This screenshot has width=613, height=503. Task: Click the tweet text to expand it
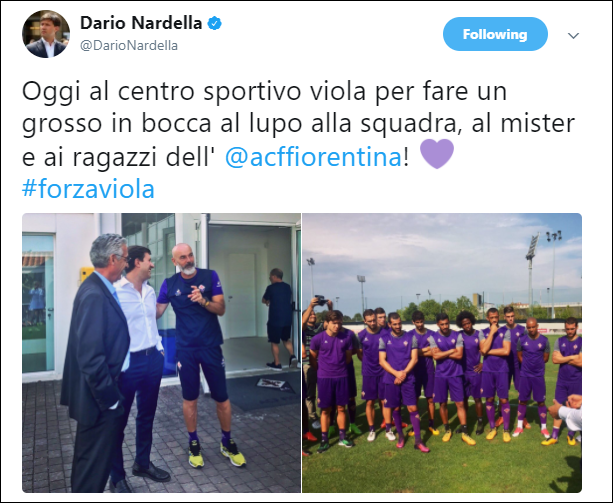pos(298,140)
